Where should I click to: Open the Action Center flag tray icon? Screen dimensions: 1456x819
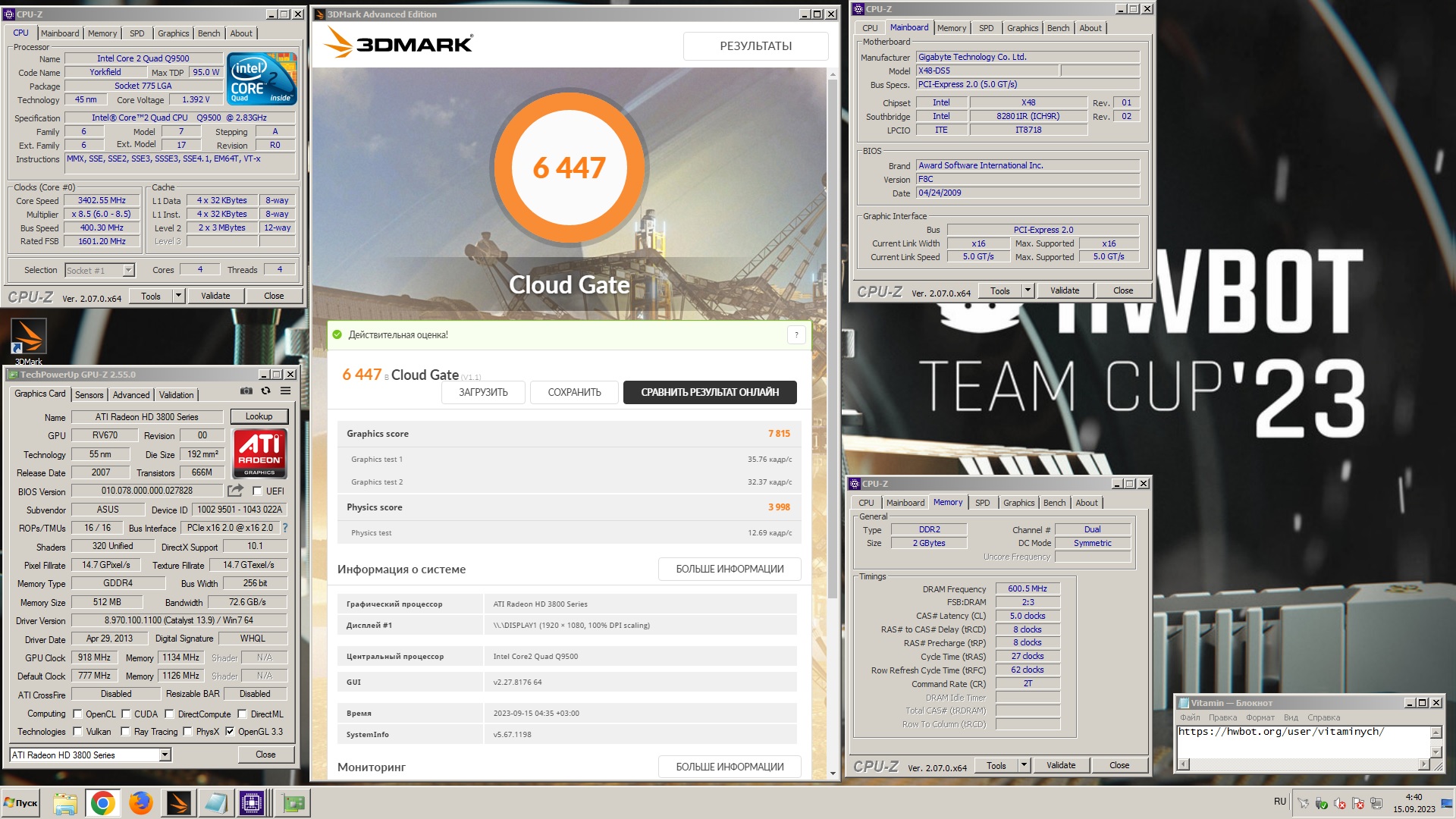click(x=1358, y=803)
